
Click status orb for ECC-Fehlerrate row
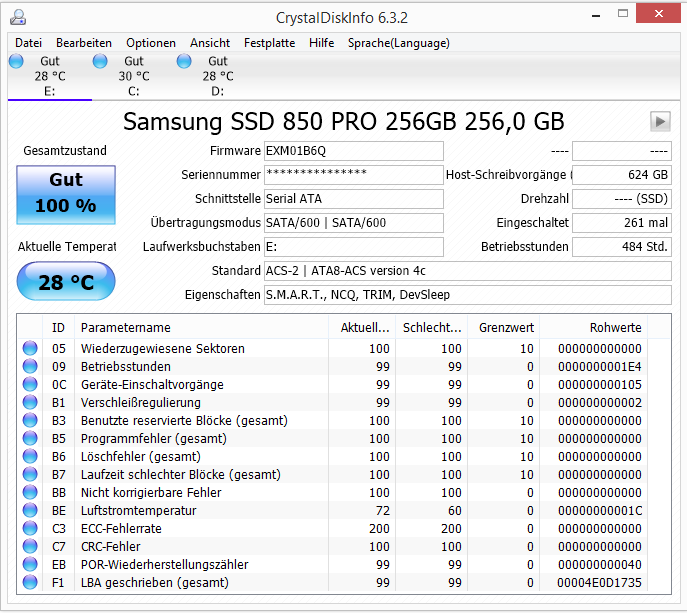[30, 528]
